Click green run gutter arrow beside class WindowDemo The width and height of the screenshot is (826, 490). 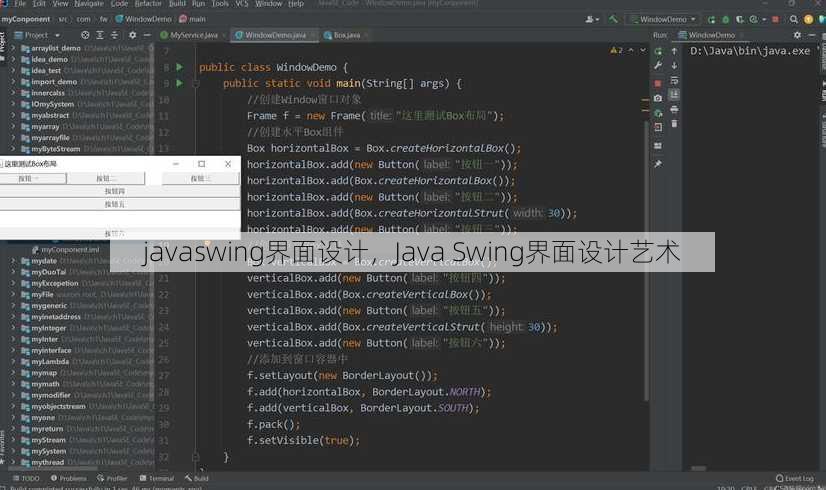pos(180,67)
